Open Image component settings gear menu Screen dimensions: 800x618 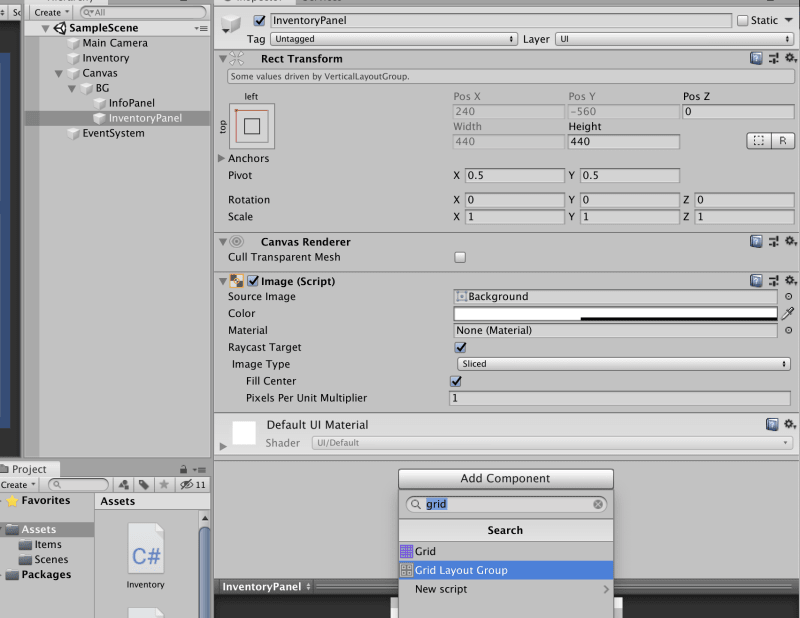(x=790, y=280)
